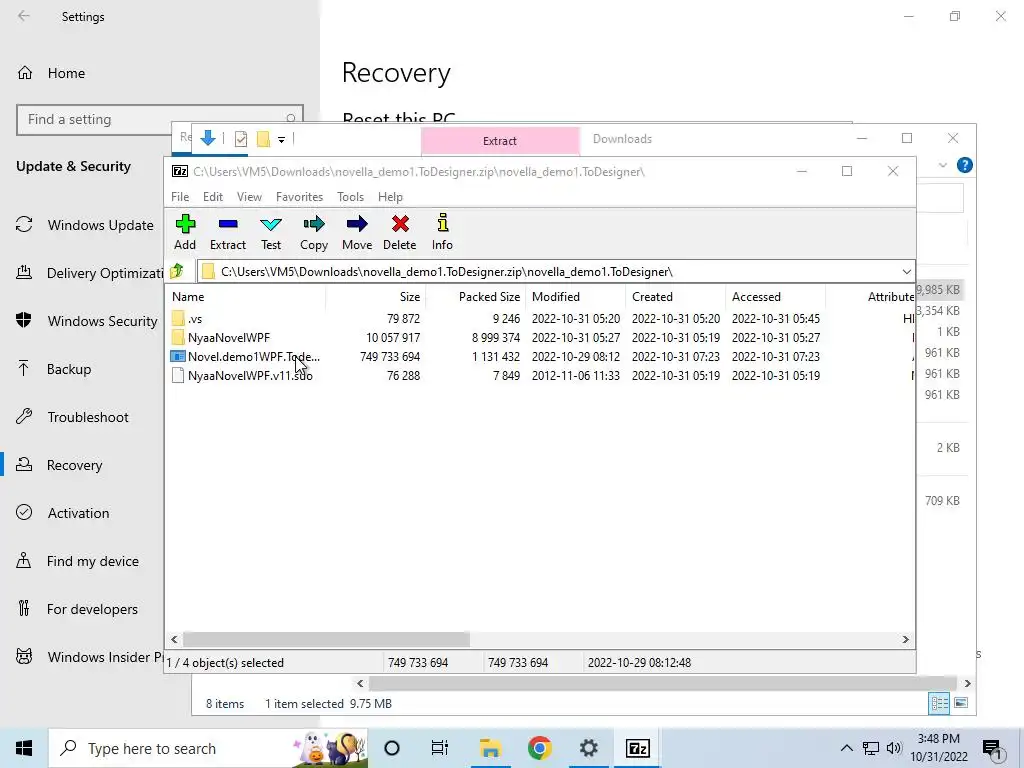
Task: Open the Tools menu in 7-Zip
Action: pos(350,197)
